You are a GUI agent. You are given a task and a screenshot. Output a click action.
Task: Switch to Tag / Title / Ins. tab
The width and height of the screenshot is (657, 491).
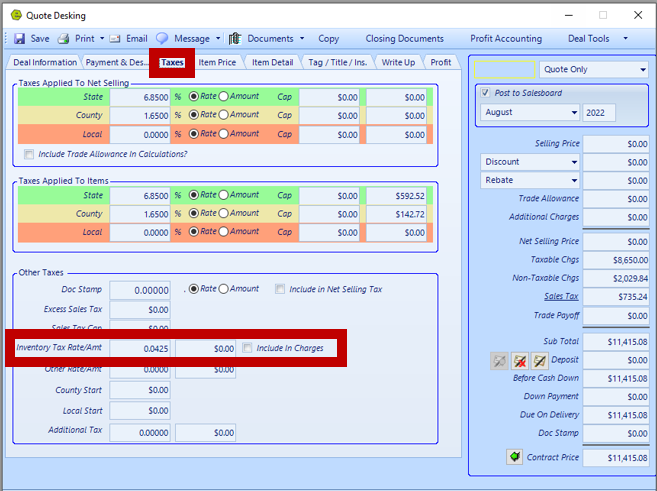coord(337,62)
